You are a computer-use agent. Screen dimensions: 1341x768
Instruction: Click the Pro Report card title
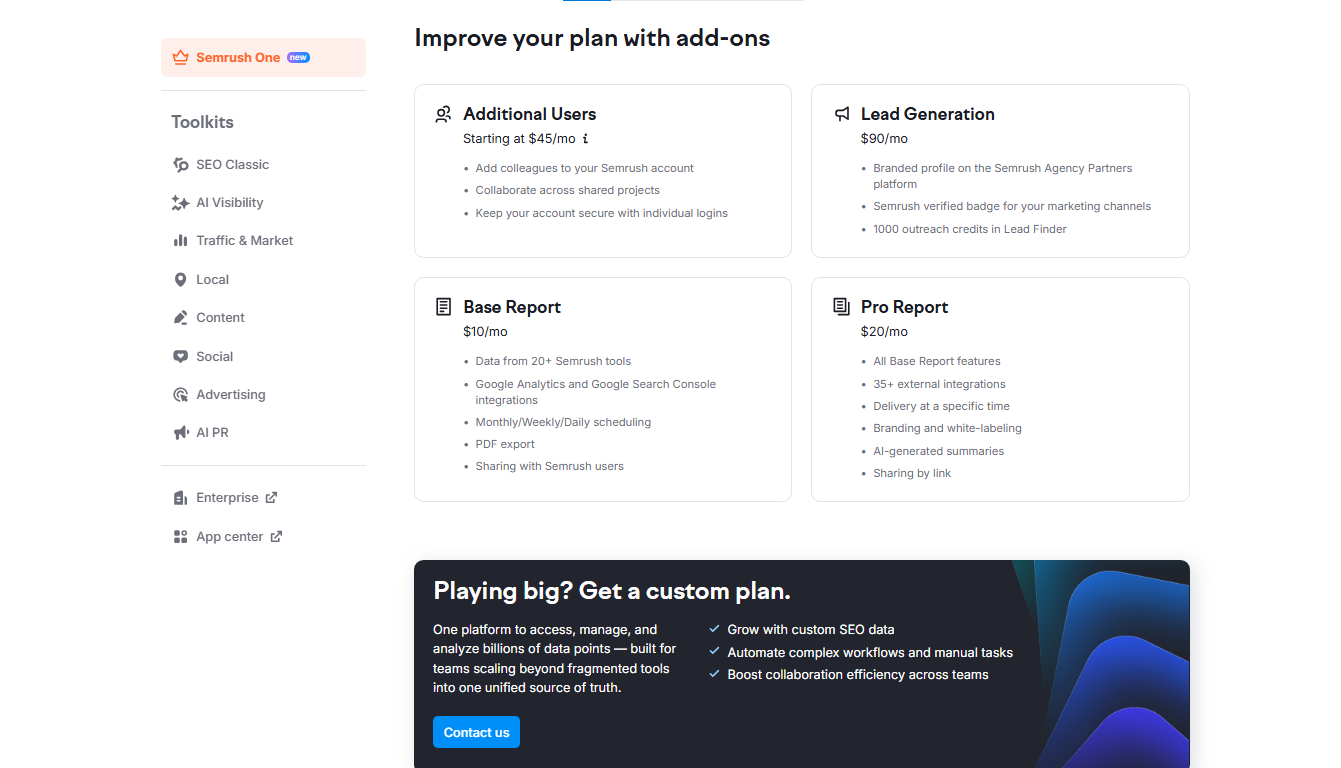(904, 307)
